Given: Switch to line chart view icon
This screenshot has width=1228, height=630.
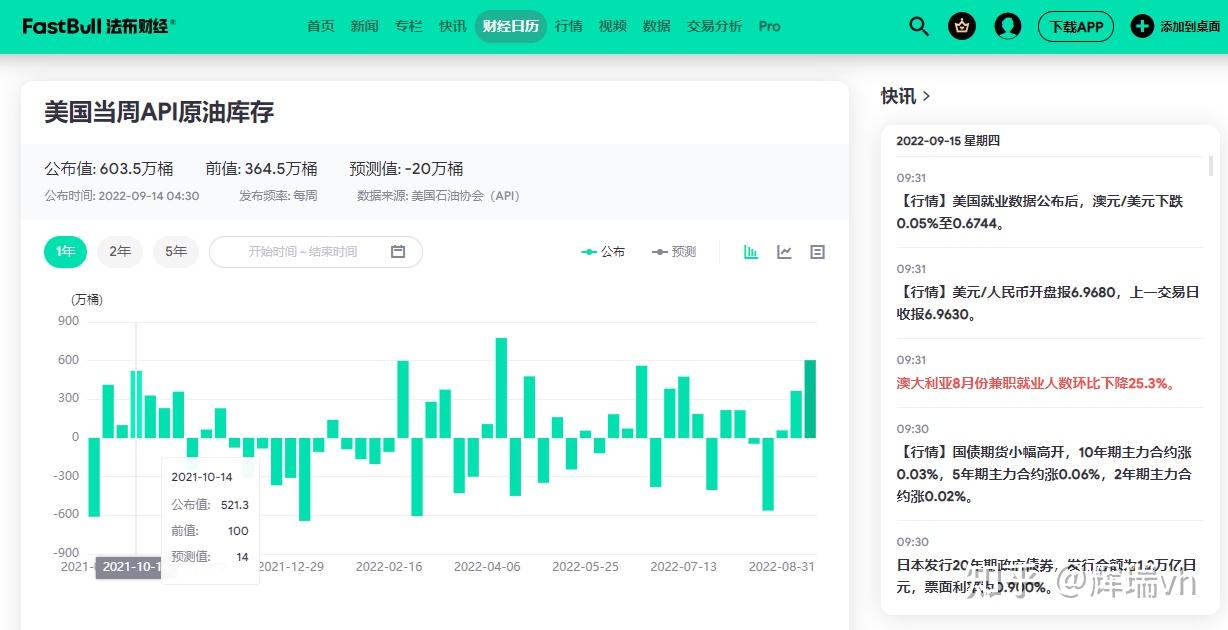Looking at the screenshot, I should pos(784,252).
